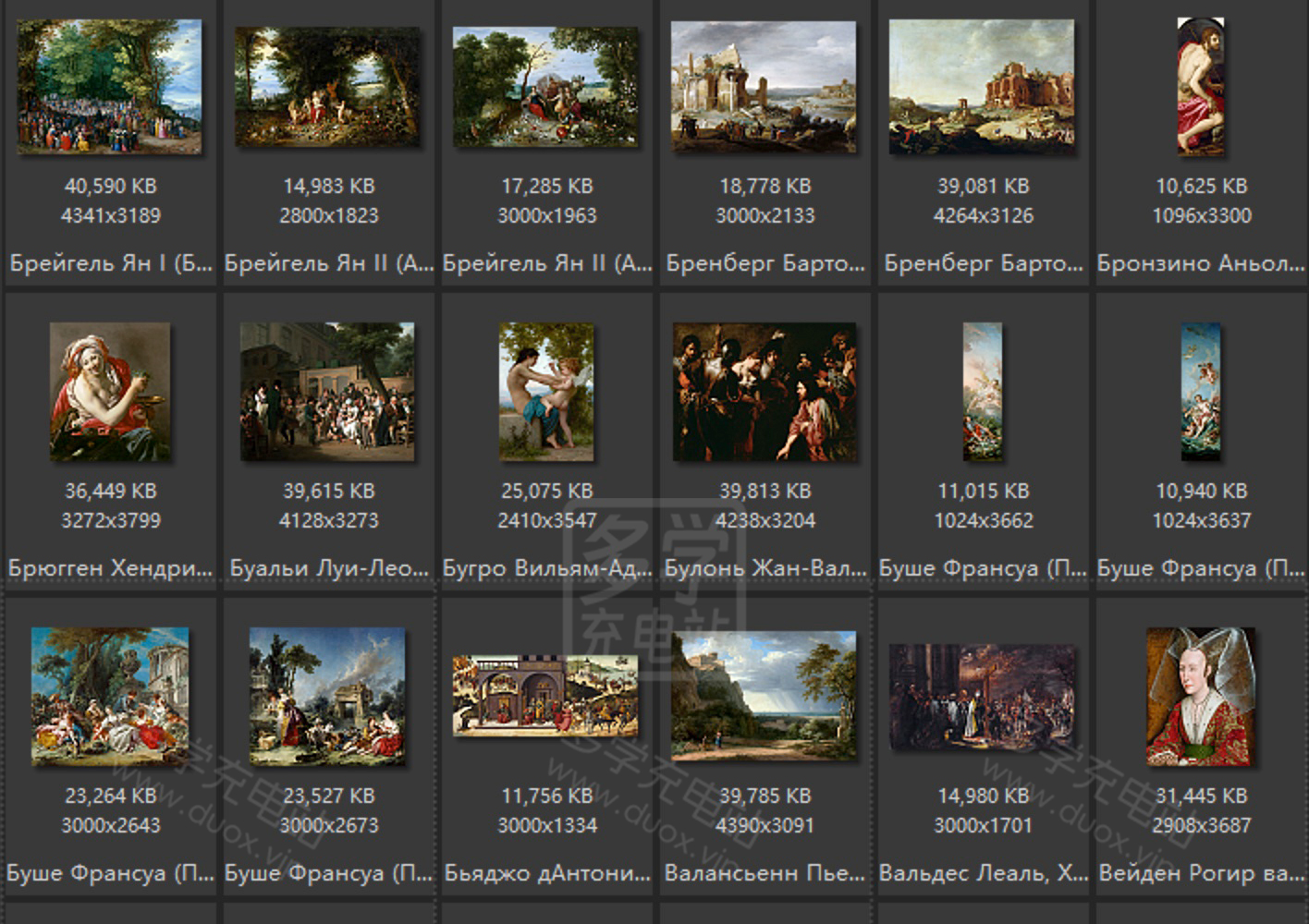Click the Булонь Жан-Вал dark group thumbnail
Screen dimensions: 1309x924
click(765, 392)
